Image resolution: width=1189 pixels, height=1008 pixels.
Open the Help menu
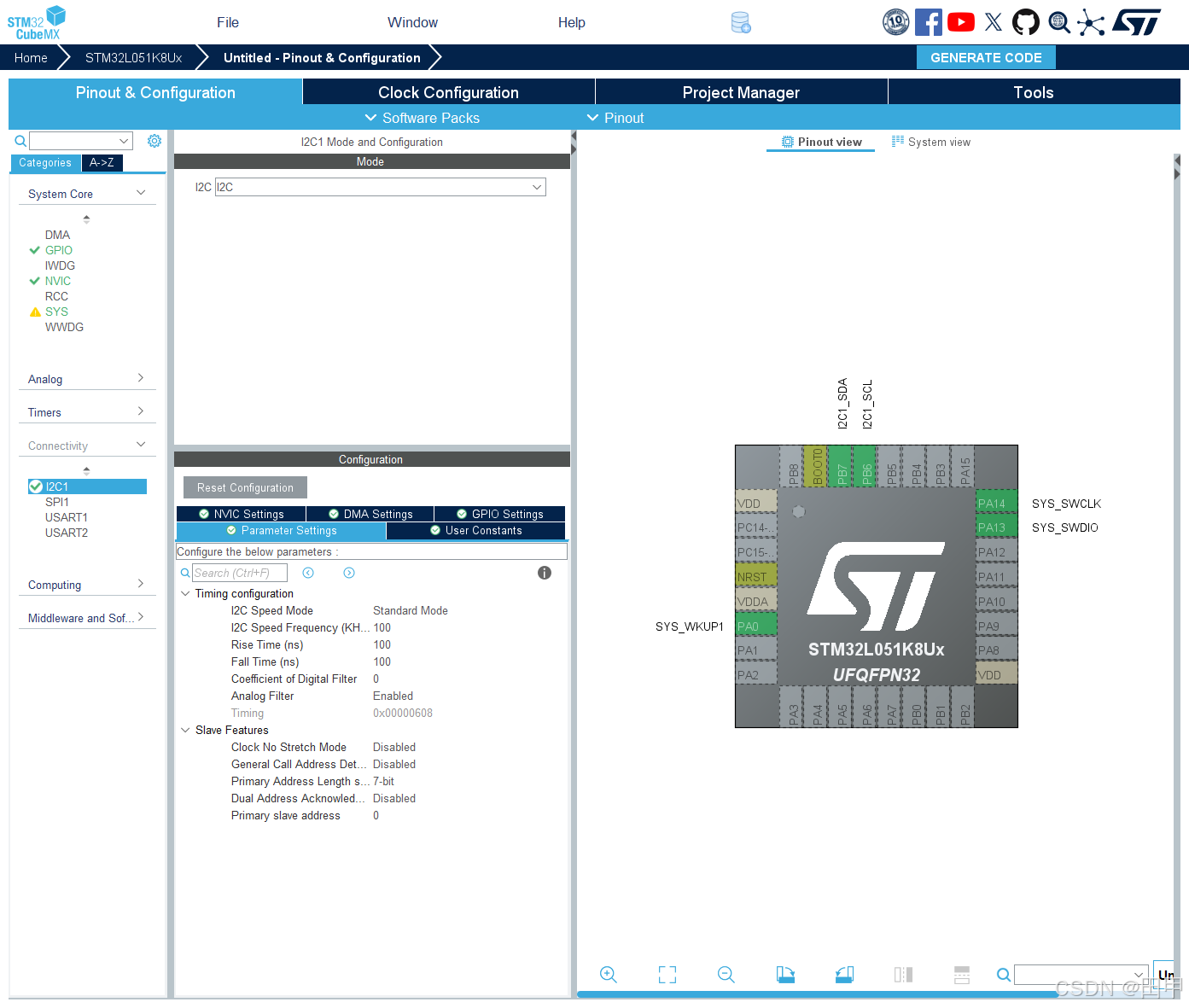tap(572, 22)
